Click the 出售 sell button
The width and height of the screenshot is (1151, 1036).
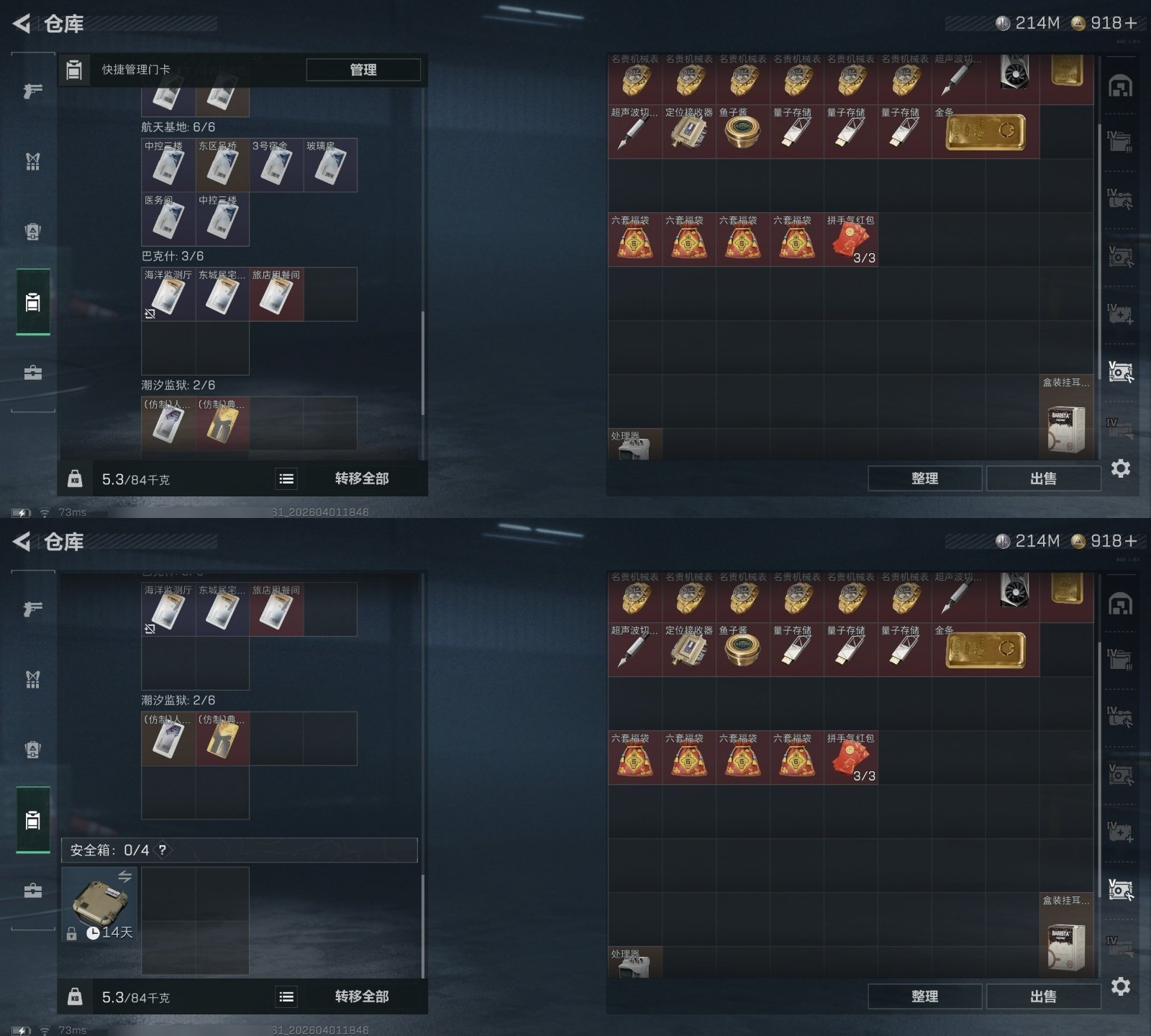[x=1043, y=478]
